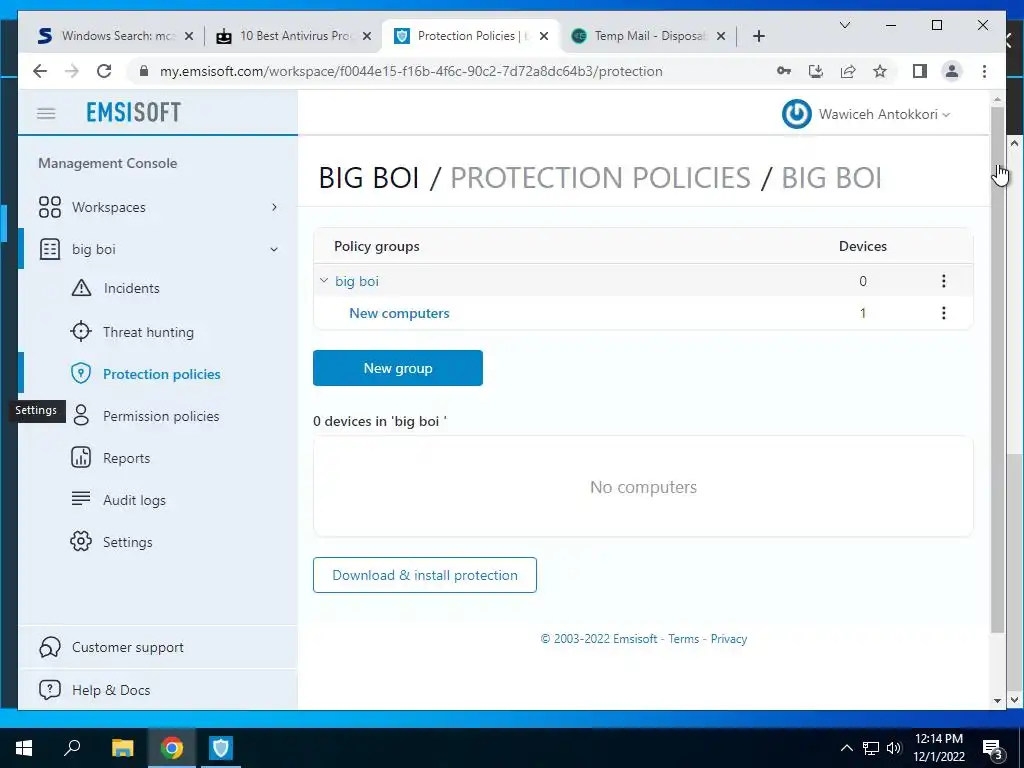
Task: Open the shield app in taskbar
Action: [x=221, y=748]
